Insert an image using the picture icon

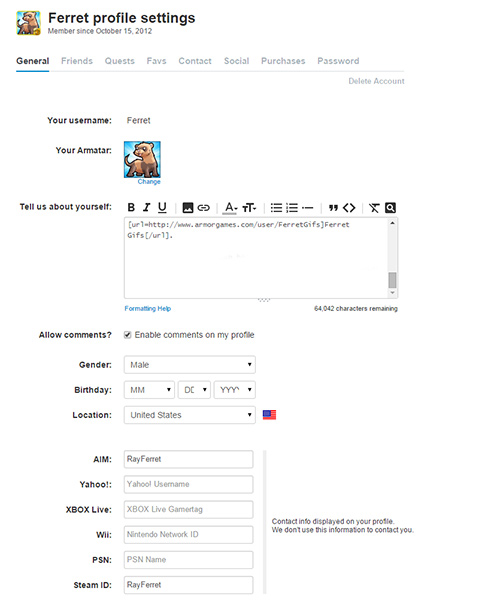[188, 208]
